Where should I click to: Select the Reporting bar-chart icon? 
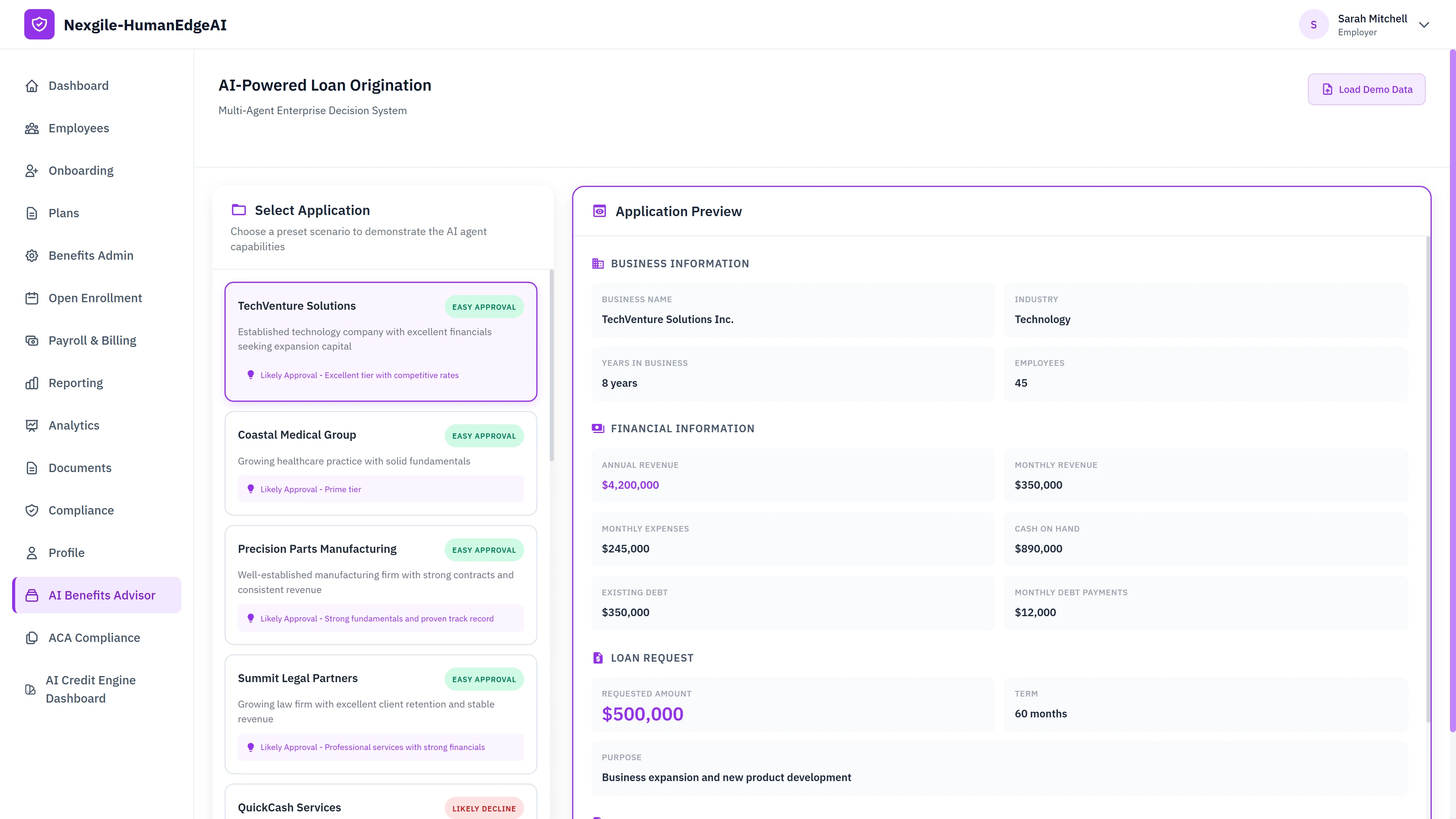(31, 383)
